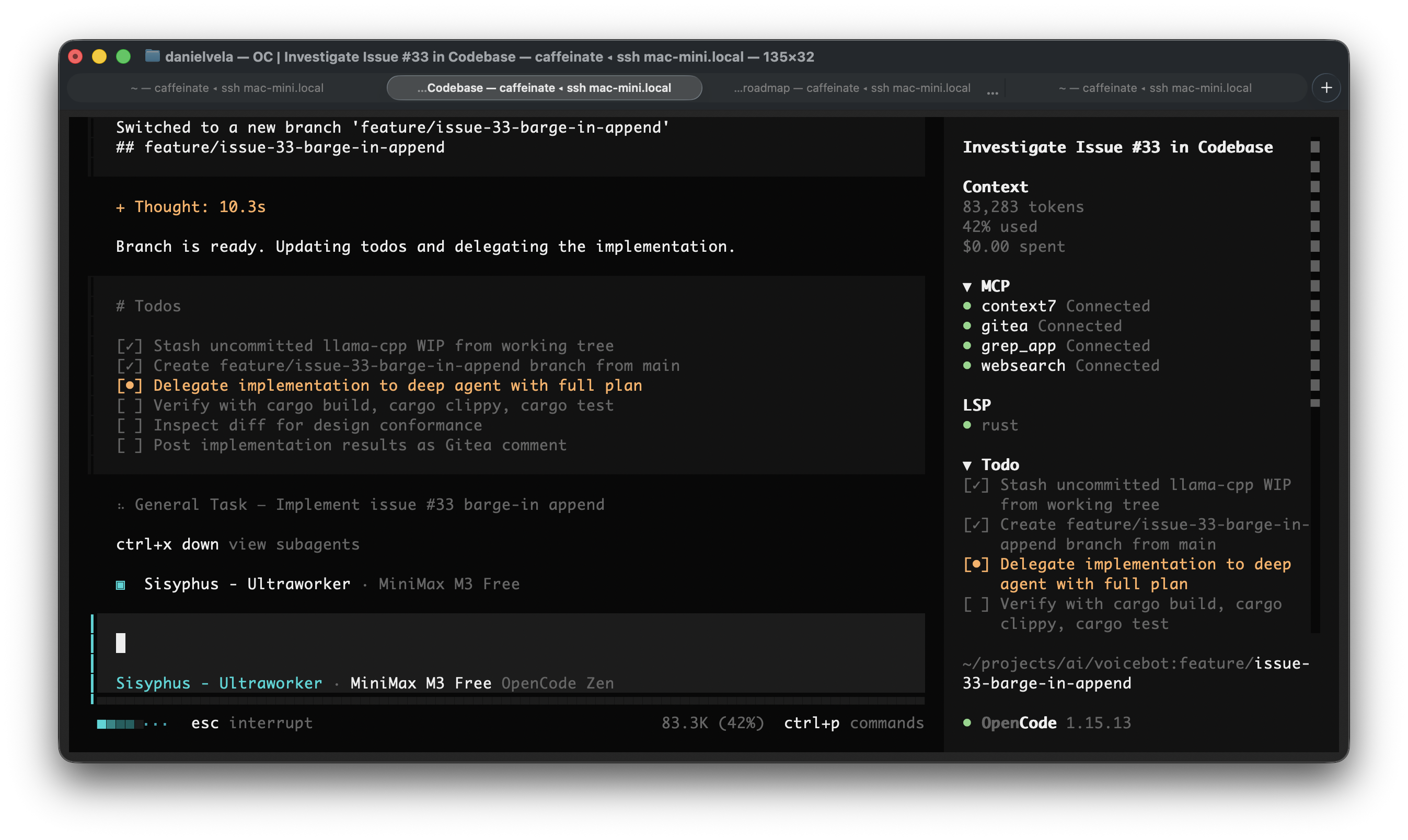Click 'Branch is ready. Updating todos' message
Image resolution: width=1408 pixels, height=840 pixels.
(x=425, y=247)
